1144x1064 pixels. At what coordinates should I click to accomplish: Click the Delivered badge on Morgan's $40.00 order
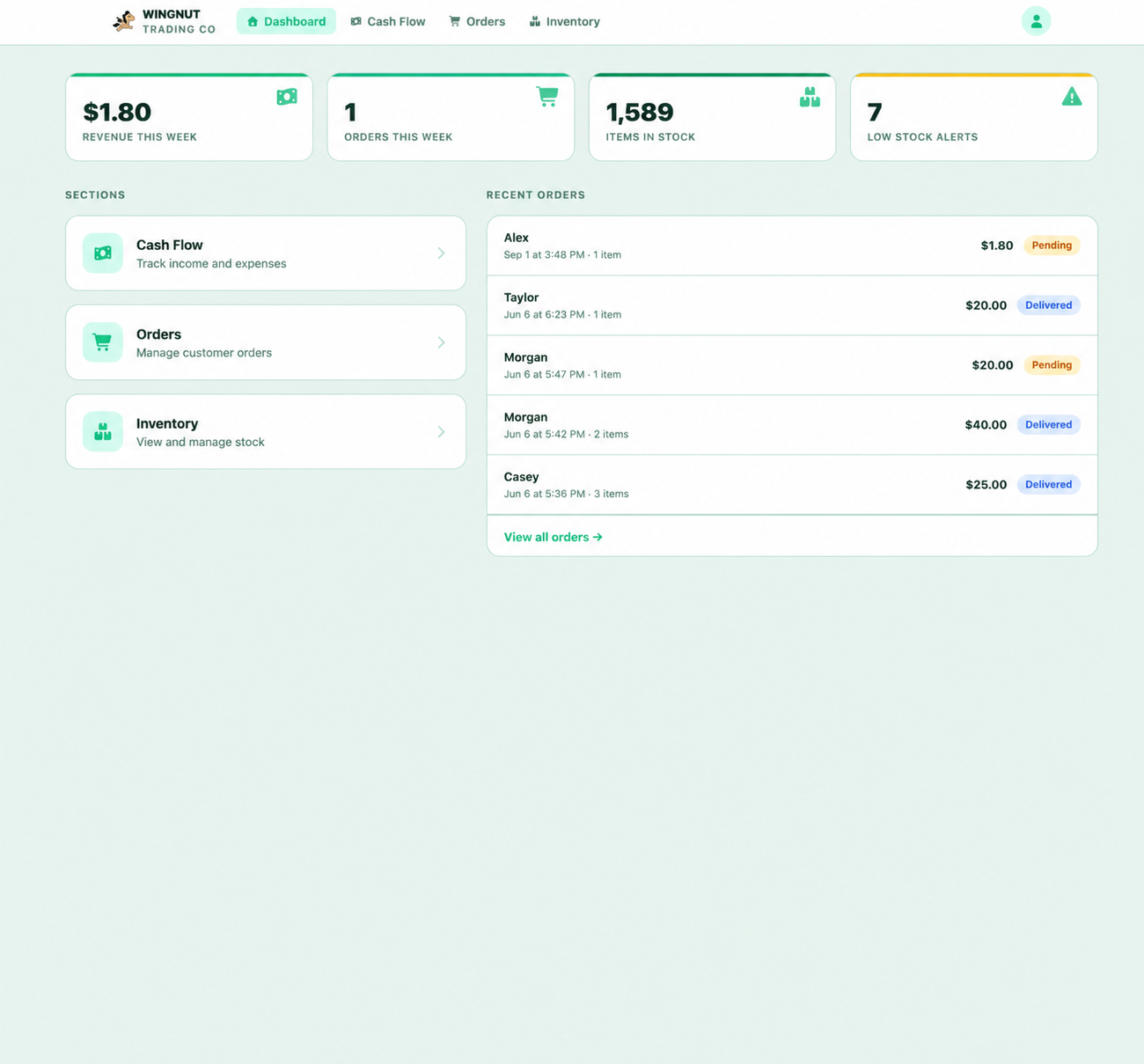[1048, 425]
